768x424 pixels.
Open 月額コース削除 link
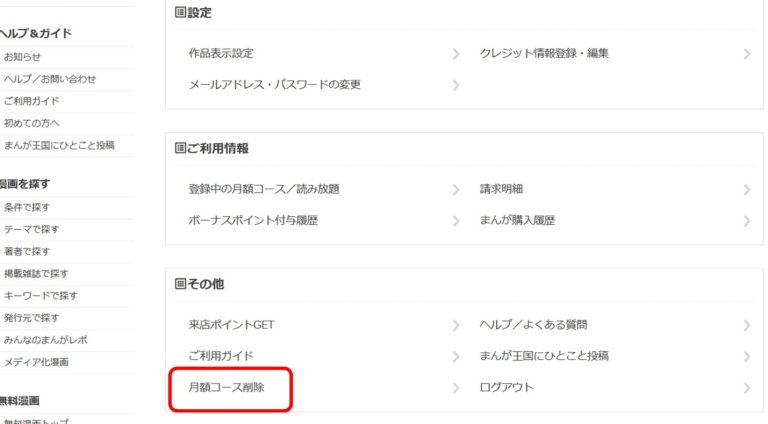pyautogui.click(x=226, y=387)
